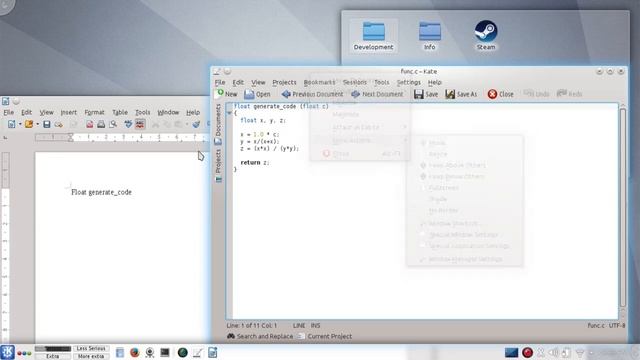
Task: Click the Print icon in Writer toolbar
Action: 101,124
